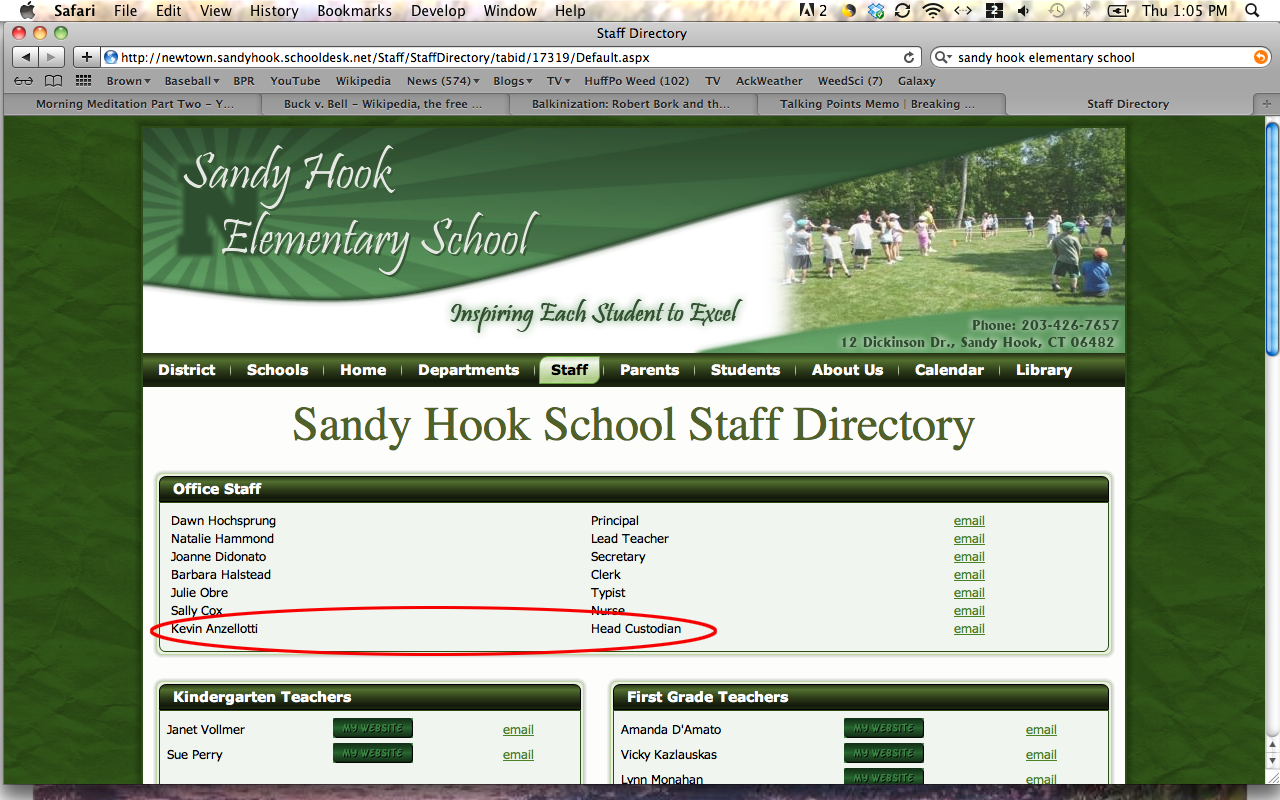The height and width of the screenshot is (800, 1280).
Task: Click Natalie Hammond name text
Action: (x=222, y=539)
